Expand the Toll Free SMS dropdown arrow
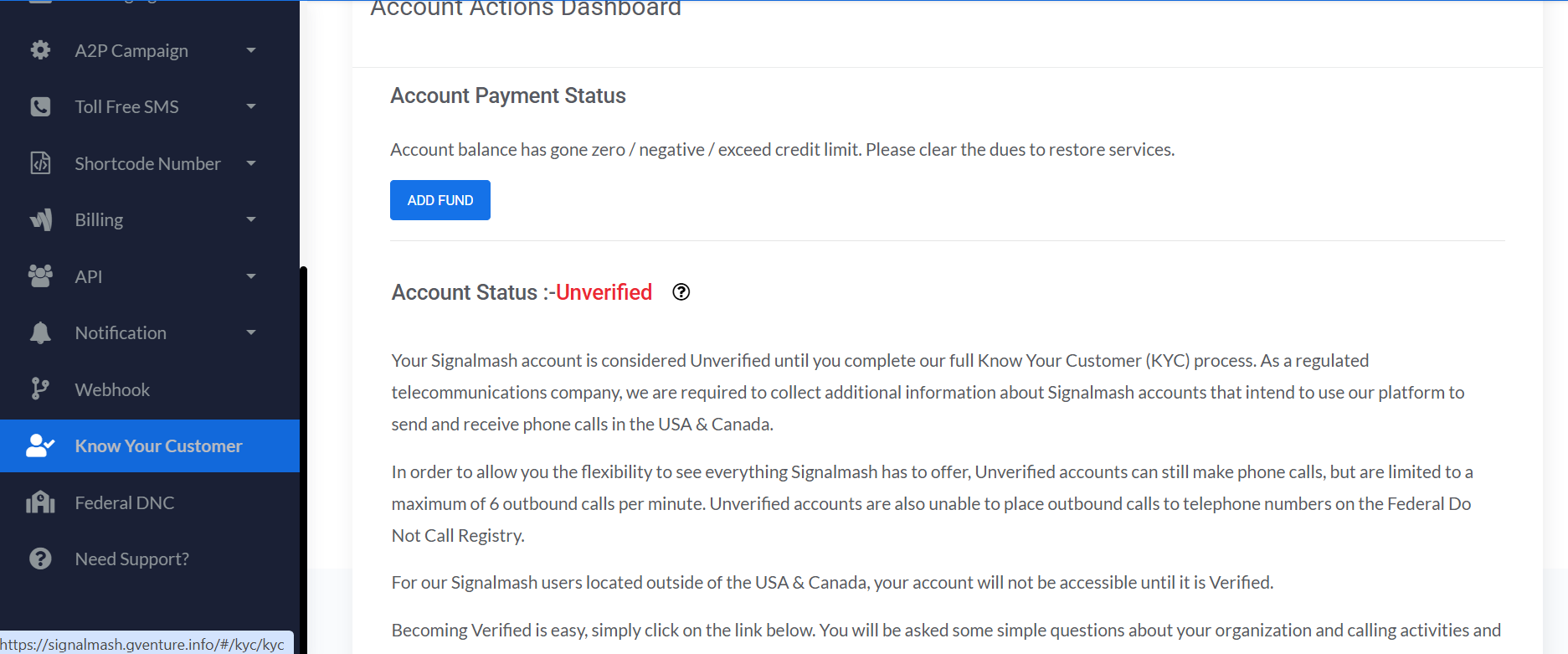Screen dimensions: 1568x654 coord(251,107)
